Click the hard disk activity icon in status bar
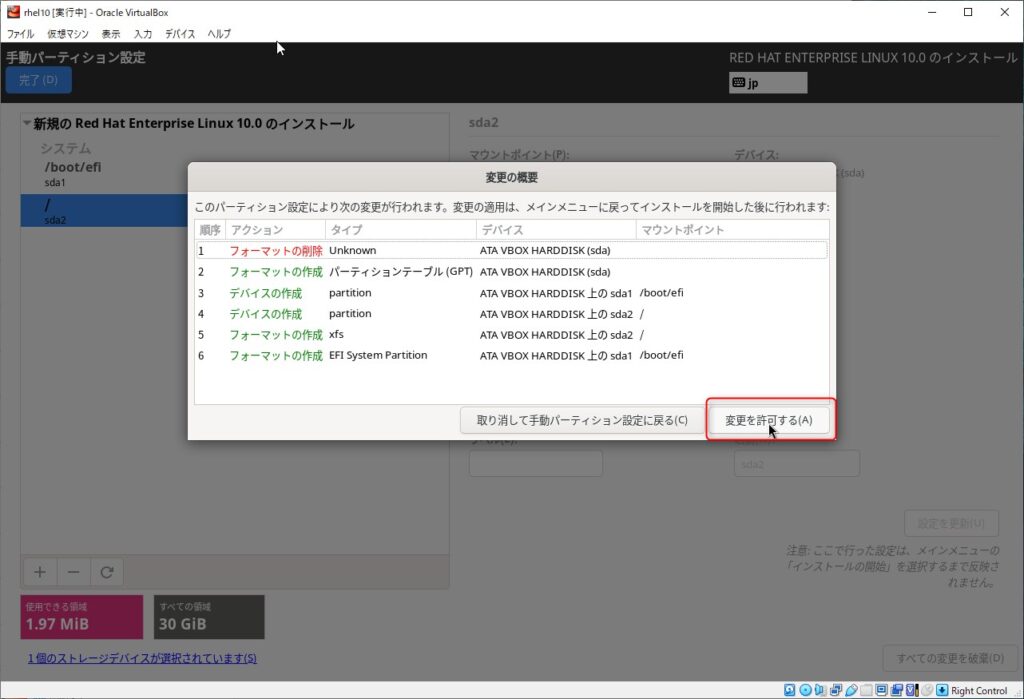The image size is (1024, 699). click(790, 690)
